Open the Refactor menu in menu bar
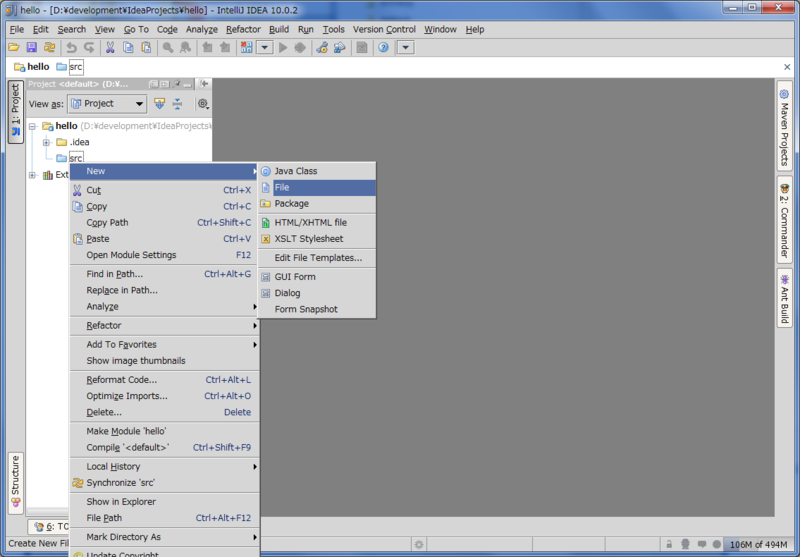Viewport: 800px width, 557px height. 243,30
